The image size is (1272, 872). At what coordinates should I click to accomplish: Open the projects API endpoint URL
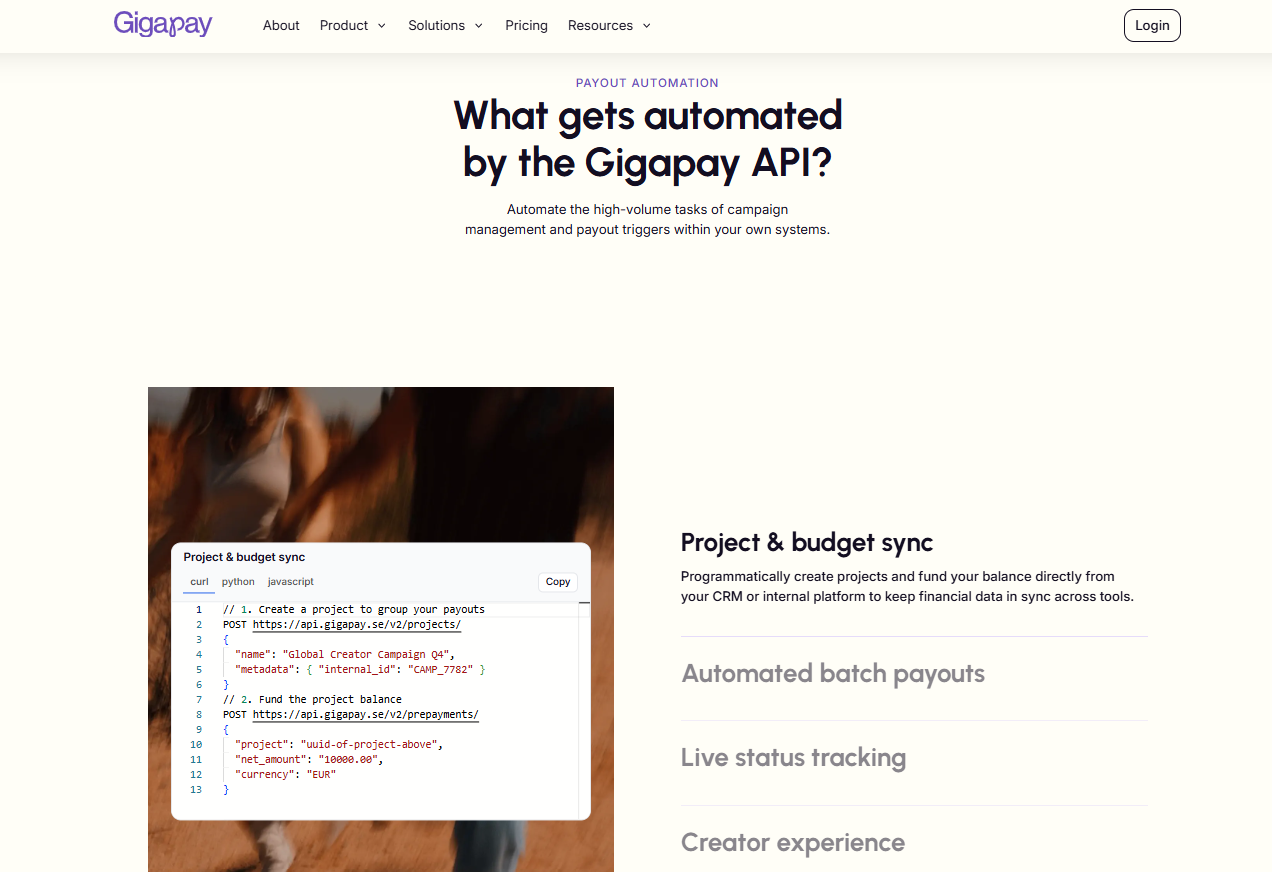coord(357,624)
